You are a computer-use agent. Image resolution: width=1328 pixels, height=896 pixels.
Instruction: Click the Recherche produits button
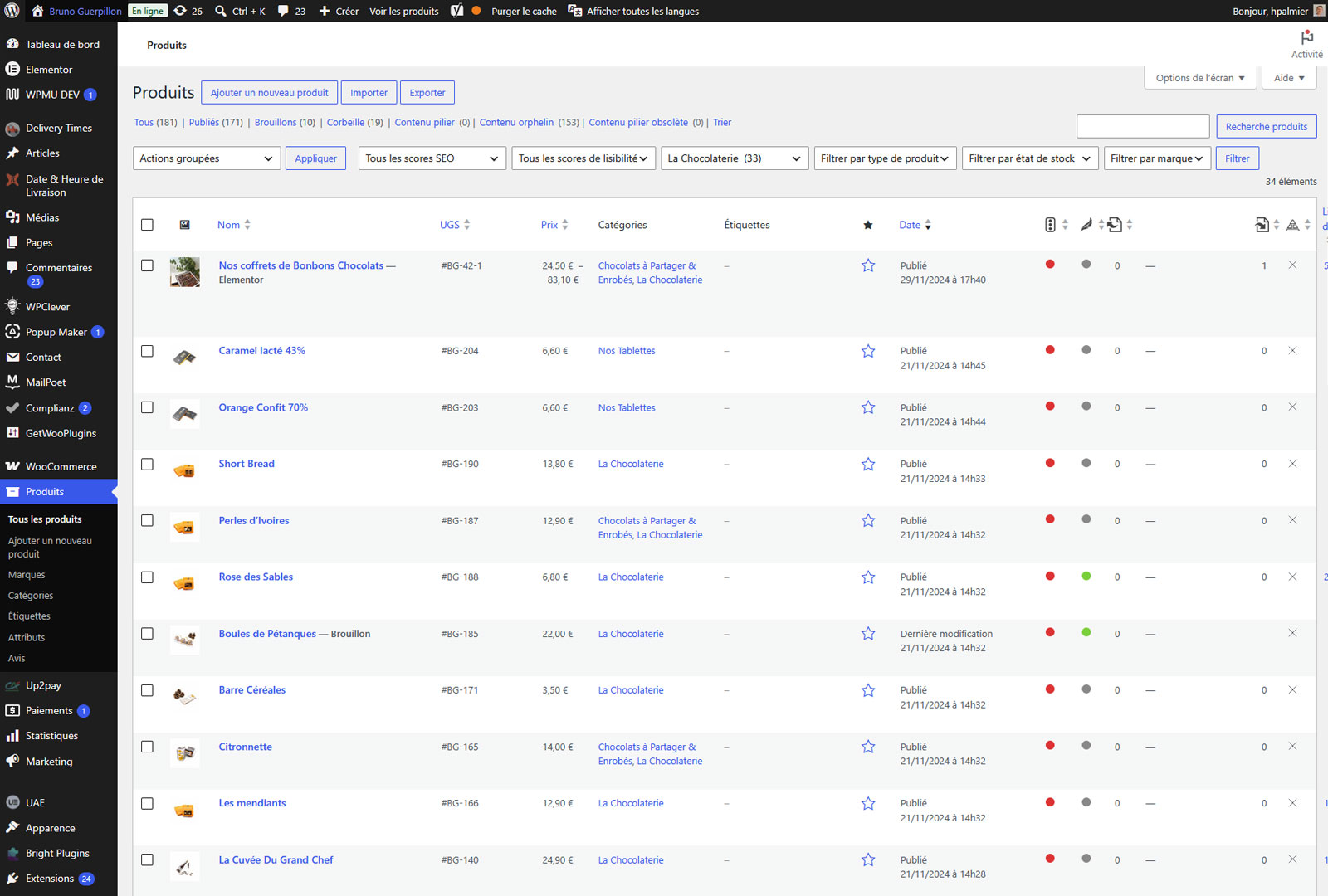[1266, 127]
